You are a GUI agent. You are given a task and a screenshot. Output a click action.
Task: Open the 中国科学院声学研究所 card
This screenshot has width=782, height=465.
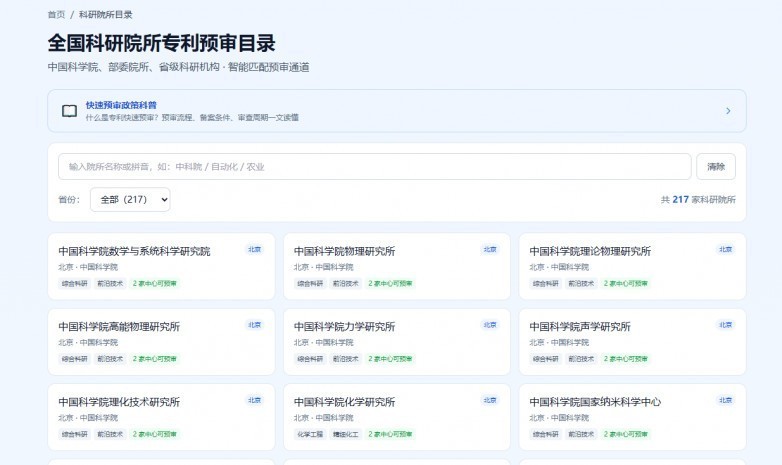click(x=632, y=342)
